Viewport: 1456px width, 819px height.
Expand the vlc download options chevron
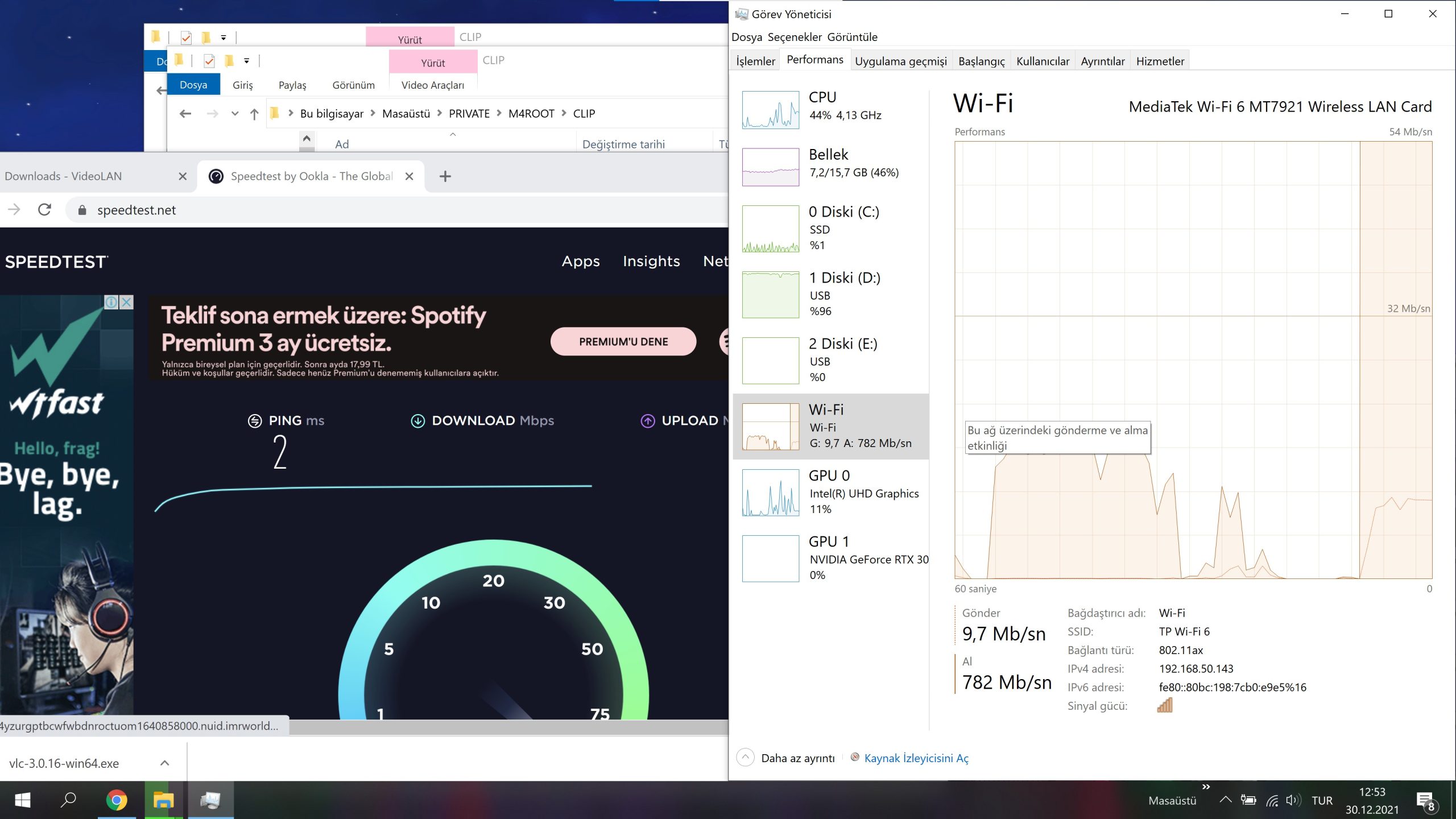click(x=165, y=763)
